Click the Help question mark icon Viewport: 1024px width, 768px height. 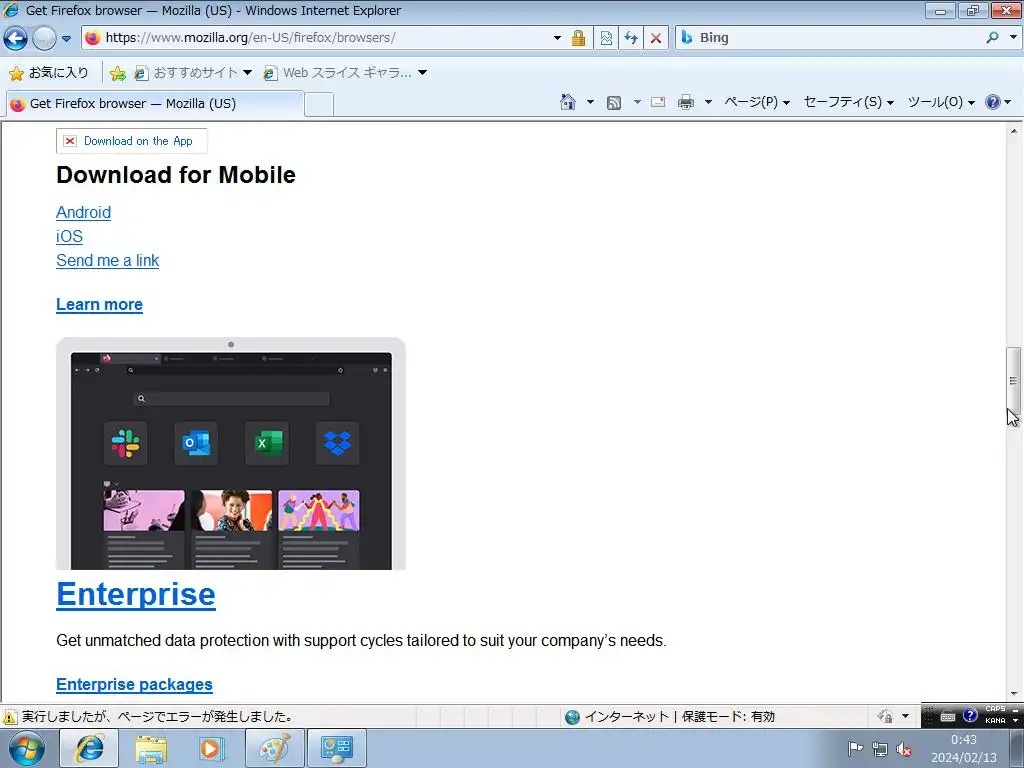tap(993, 102)
